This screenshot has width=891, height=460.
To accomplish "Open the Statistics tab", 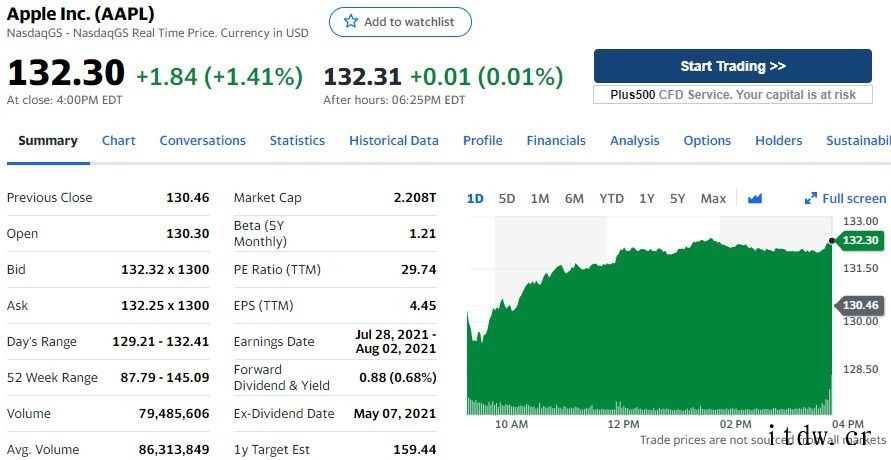I will click(297, 141).
